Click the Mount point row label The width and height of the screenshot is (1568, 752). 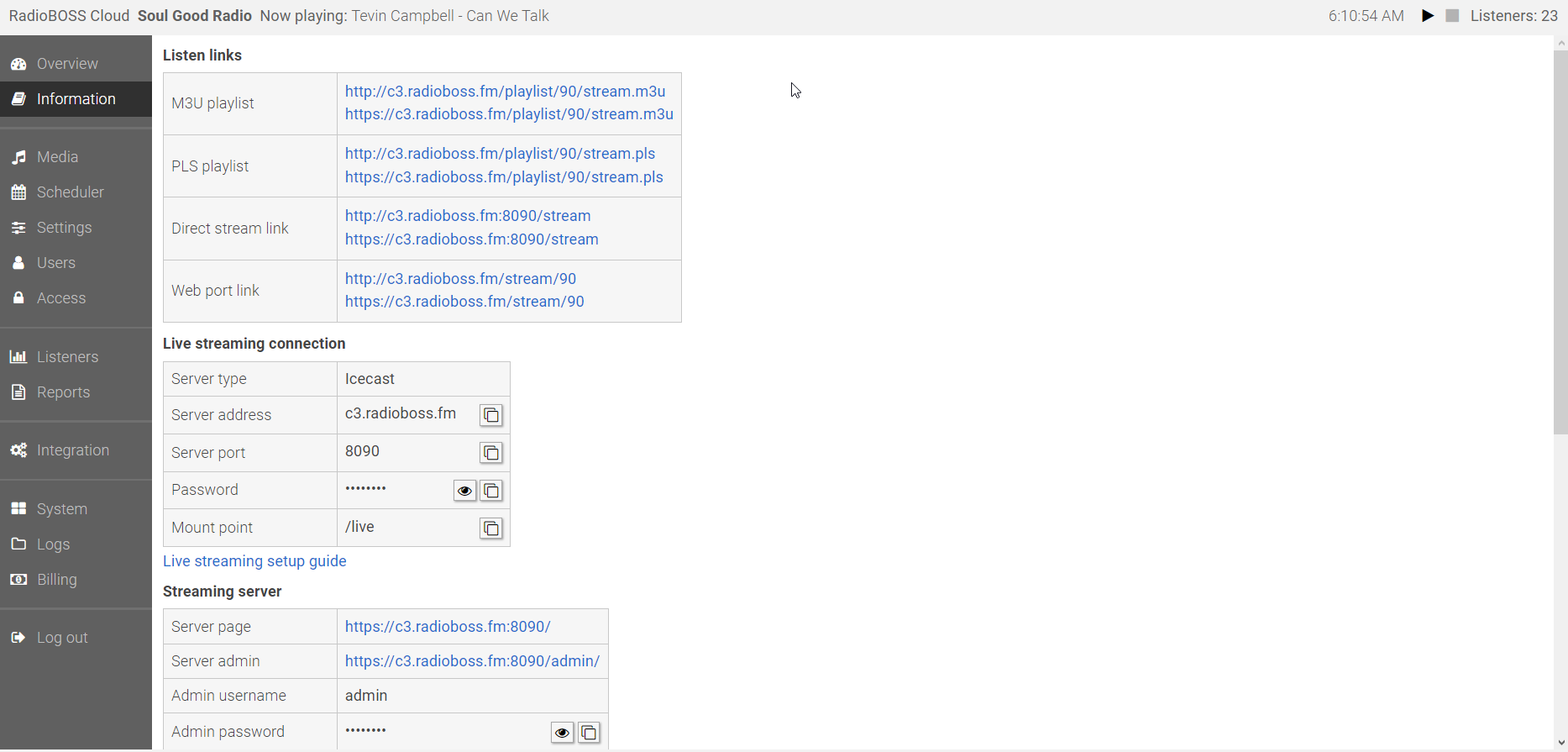[x=212, y=528]
